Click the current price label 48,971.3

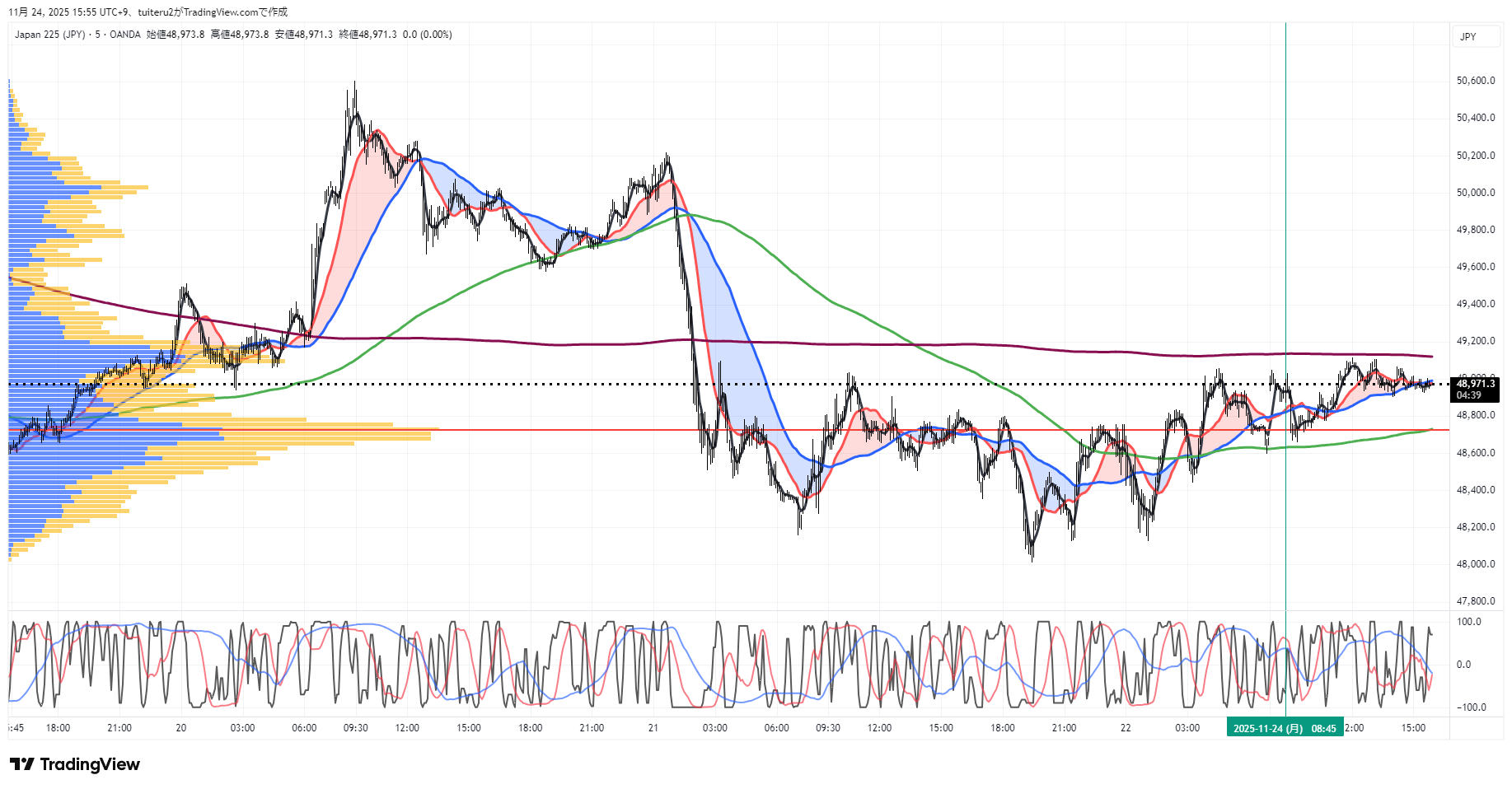(1475, 384)
